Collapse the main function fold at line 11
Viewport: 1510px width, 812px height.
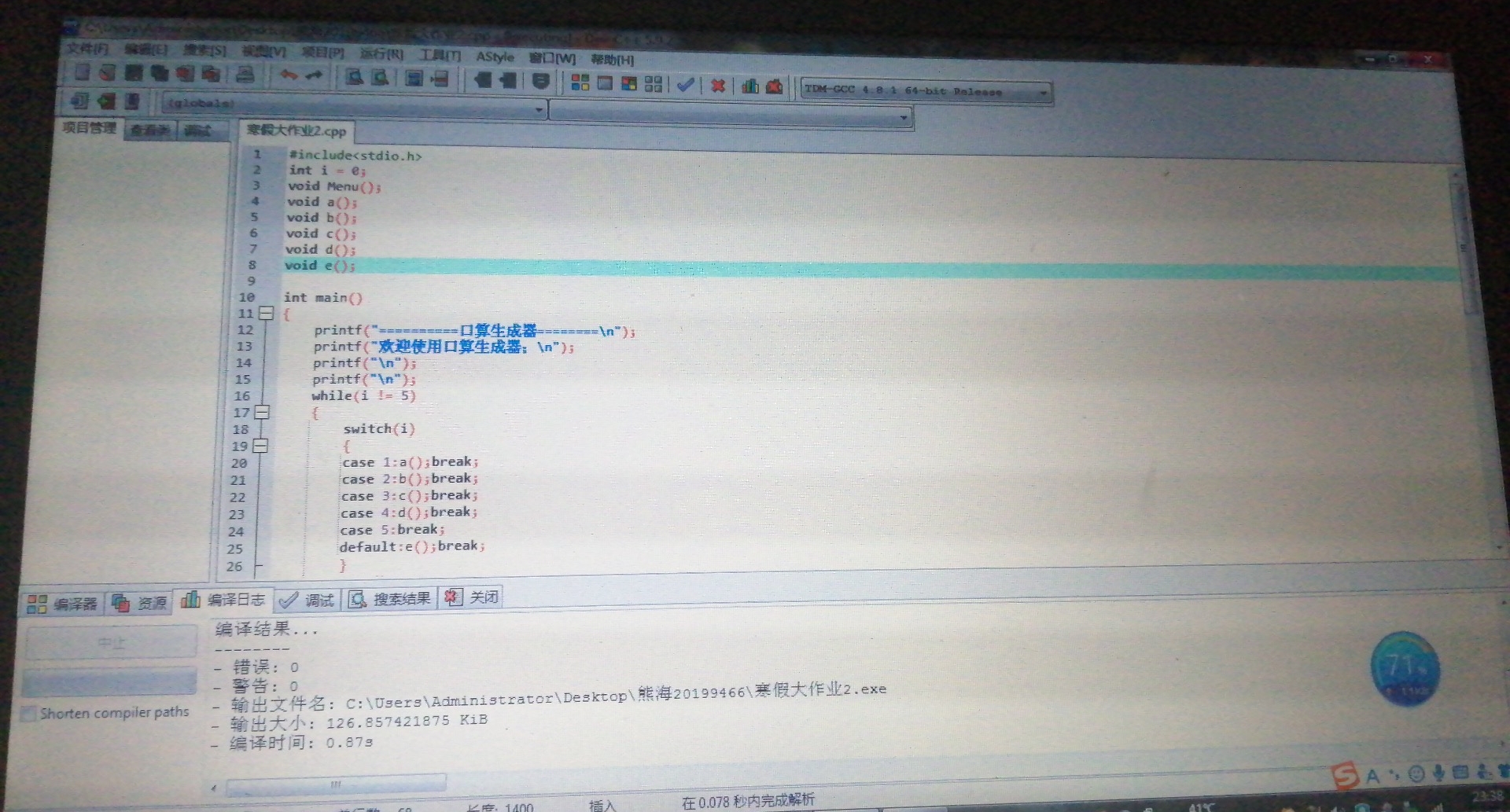267,314
